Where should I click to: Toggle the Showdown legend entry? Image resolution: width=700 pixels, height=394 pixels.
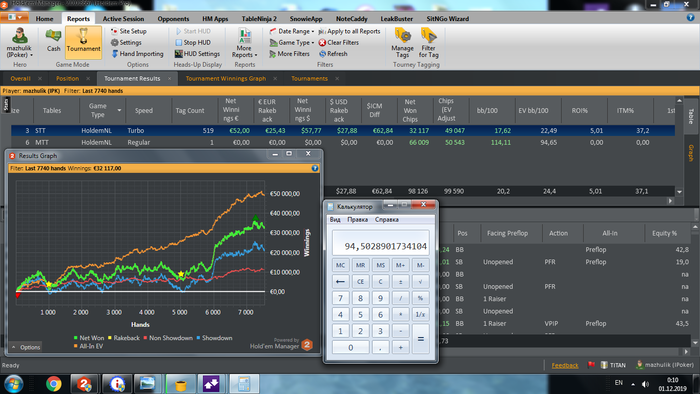coord(214,338)
